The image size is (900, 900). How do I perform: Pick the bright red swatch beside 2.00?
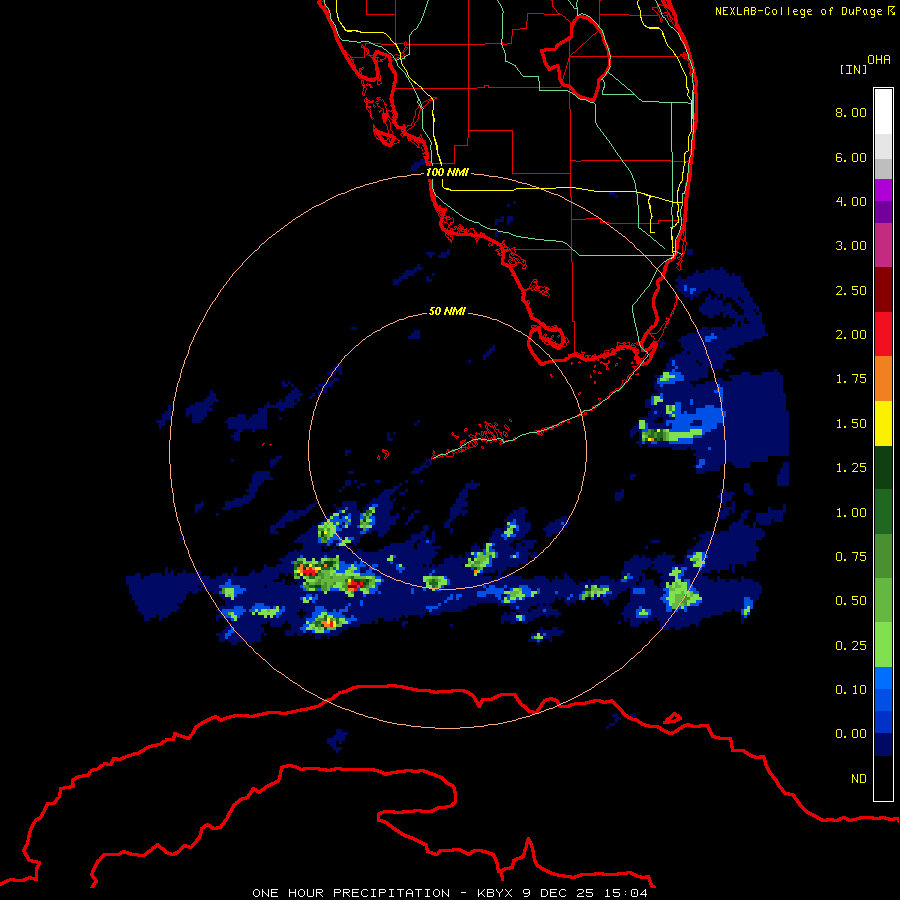(883, 334)
